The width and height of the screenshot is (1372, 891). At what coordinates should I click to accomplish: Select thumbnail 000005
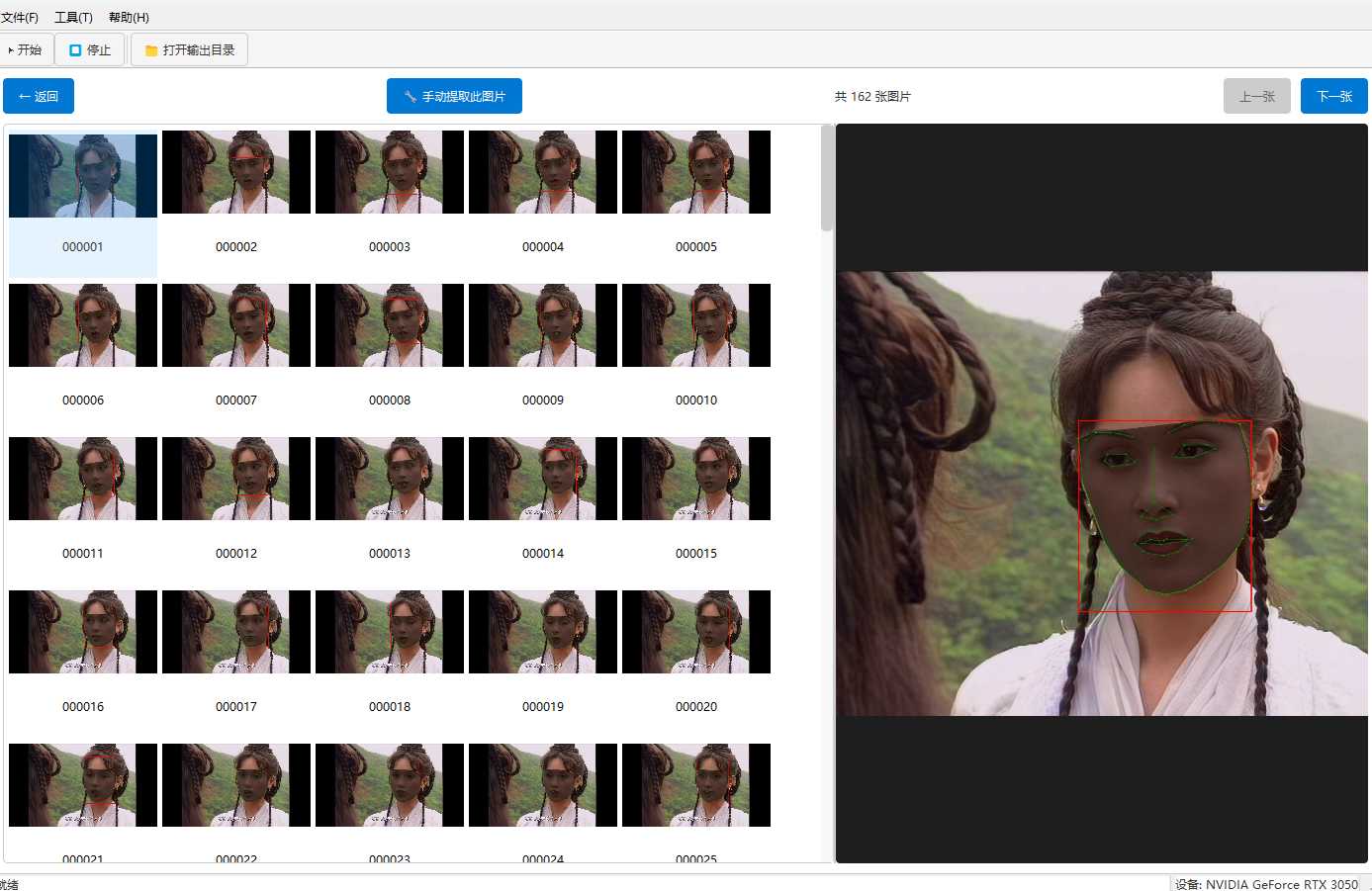[x=696, y=172]
